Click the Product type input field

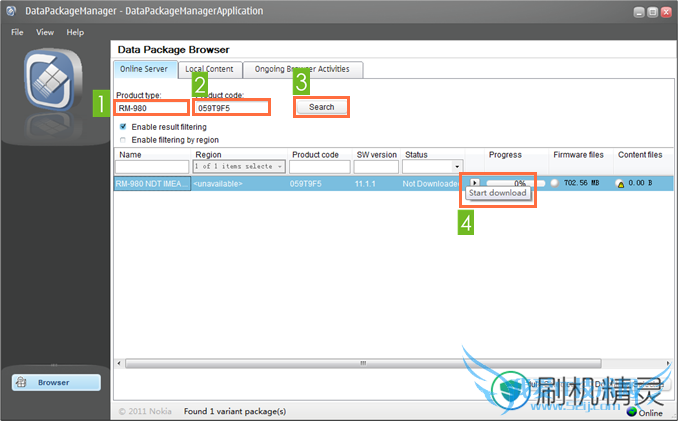[152, 108]
